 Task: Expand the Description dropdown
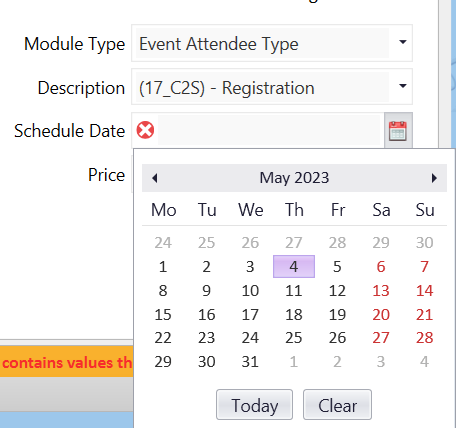tap(403, 86)
